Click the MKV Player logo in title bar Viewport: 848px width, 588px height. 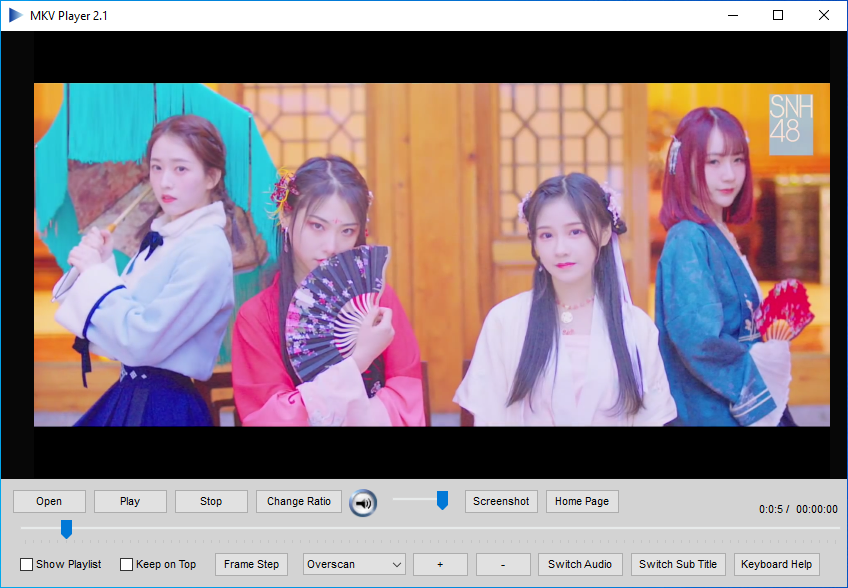16,15
